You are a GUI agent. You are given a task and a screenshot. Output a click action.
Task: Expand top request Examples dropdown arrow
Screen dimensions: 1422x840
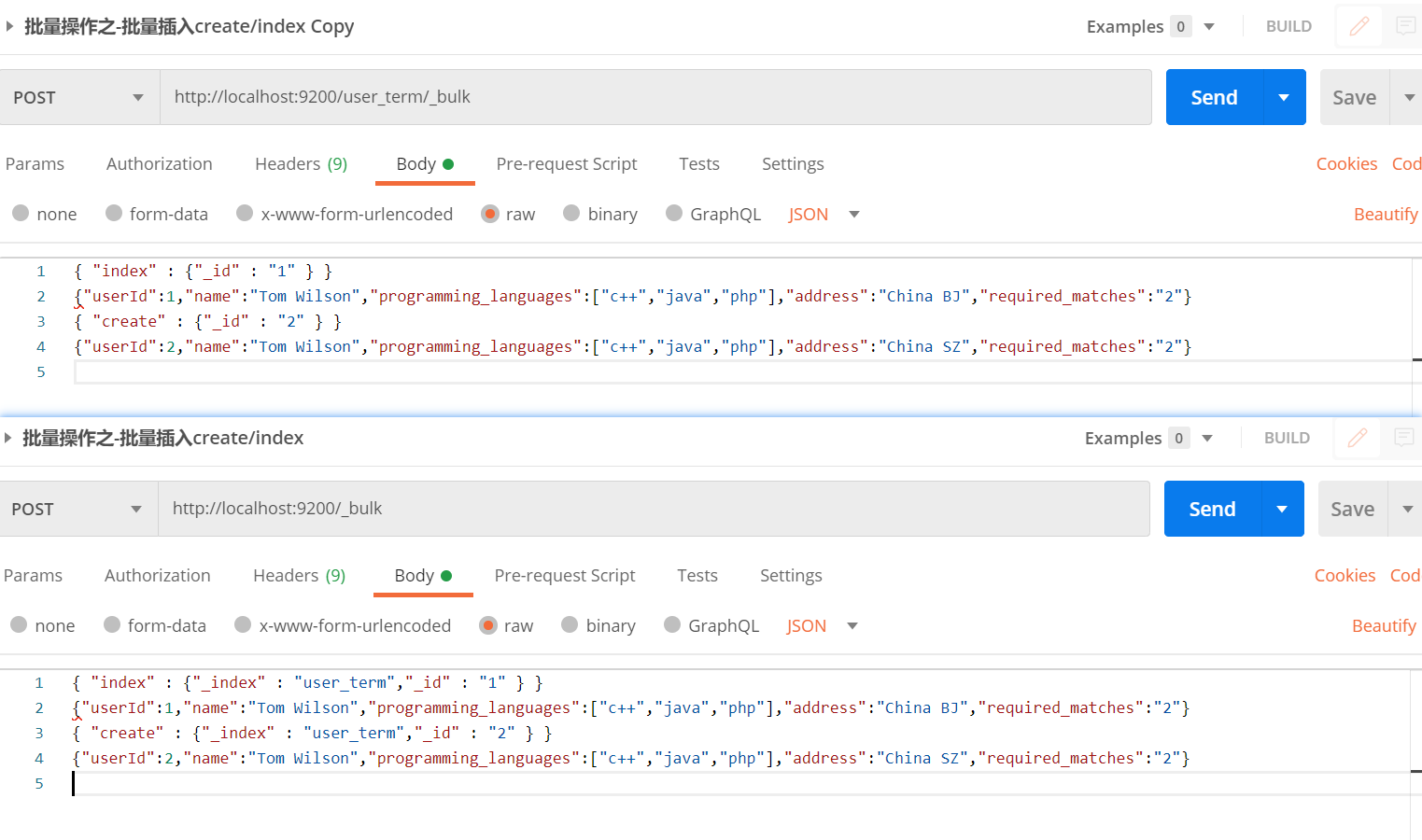point(1209,26)
